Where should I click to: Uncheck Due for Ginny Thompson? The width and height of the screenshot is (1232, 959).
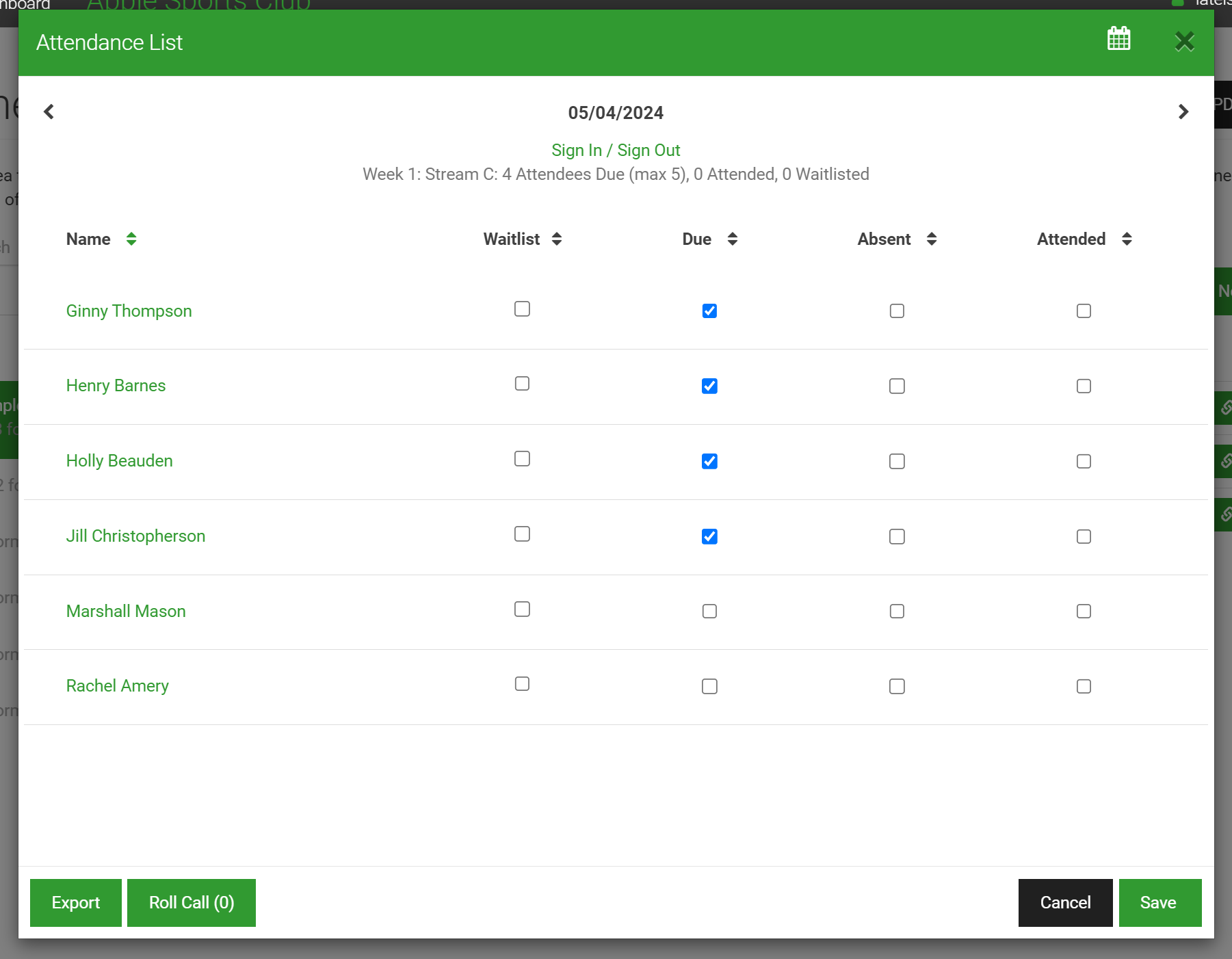point(709,311)
